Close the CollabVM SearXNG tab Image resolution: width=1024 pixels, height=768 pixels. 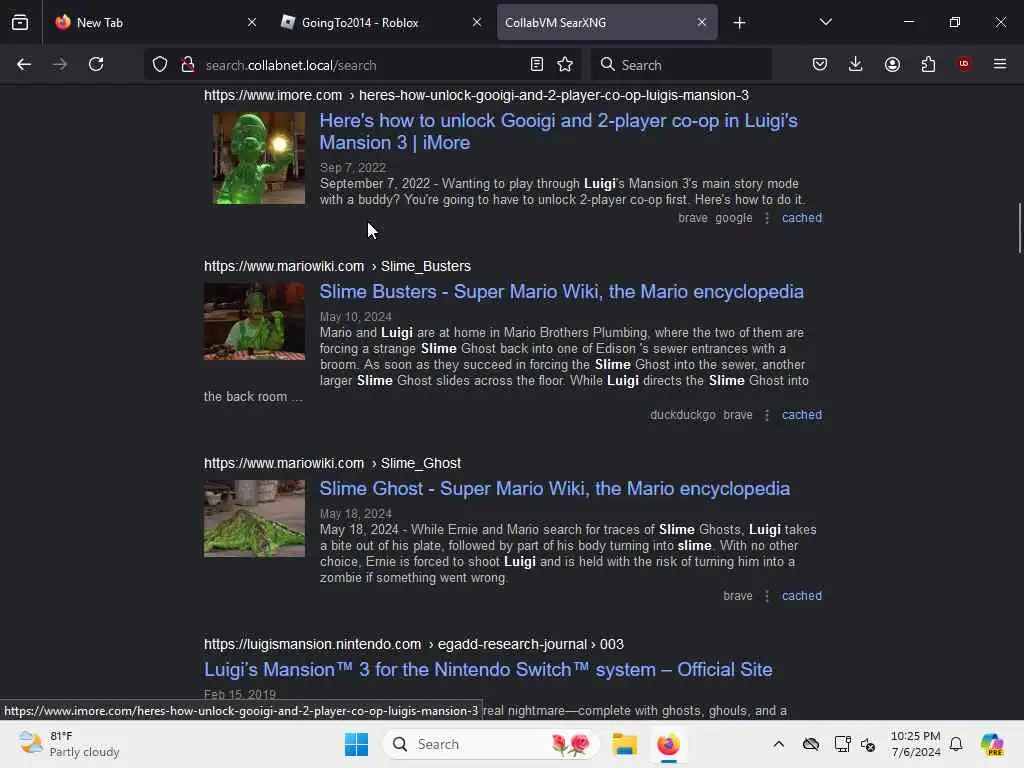(x=701, y=22)
